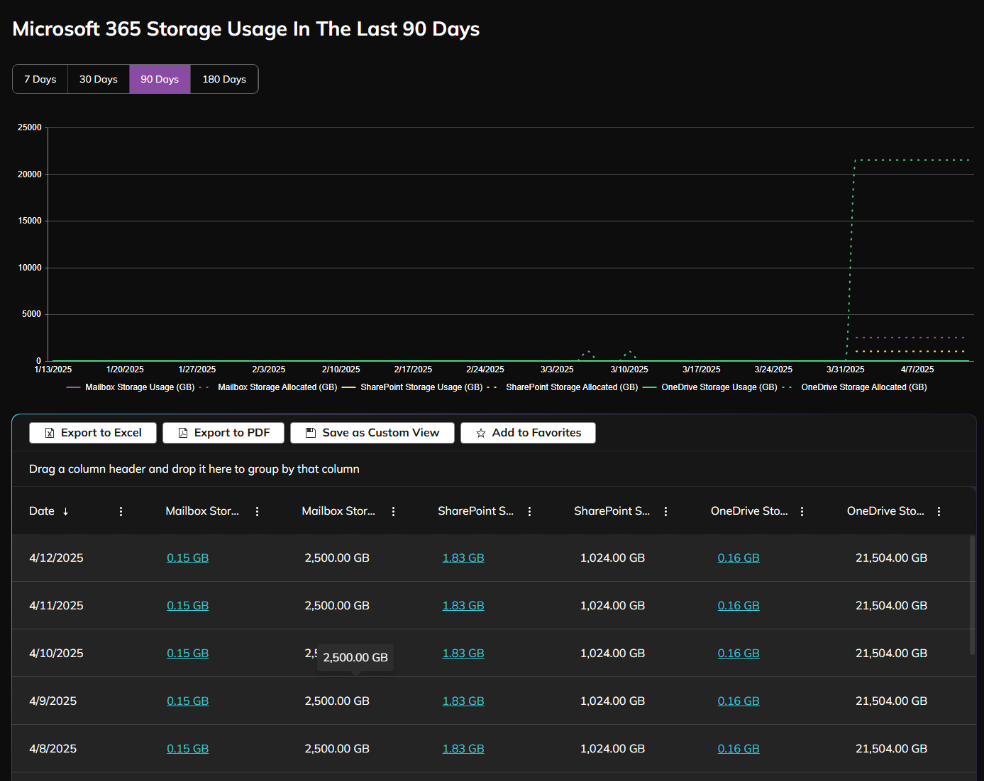This screenshot has width=984, height=781.
Task: Click 2,500.00 GB mailbox allocated for 4/12/2025
Action: pos(337,558)
